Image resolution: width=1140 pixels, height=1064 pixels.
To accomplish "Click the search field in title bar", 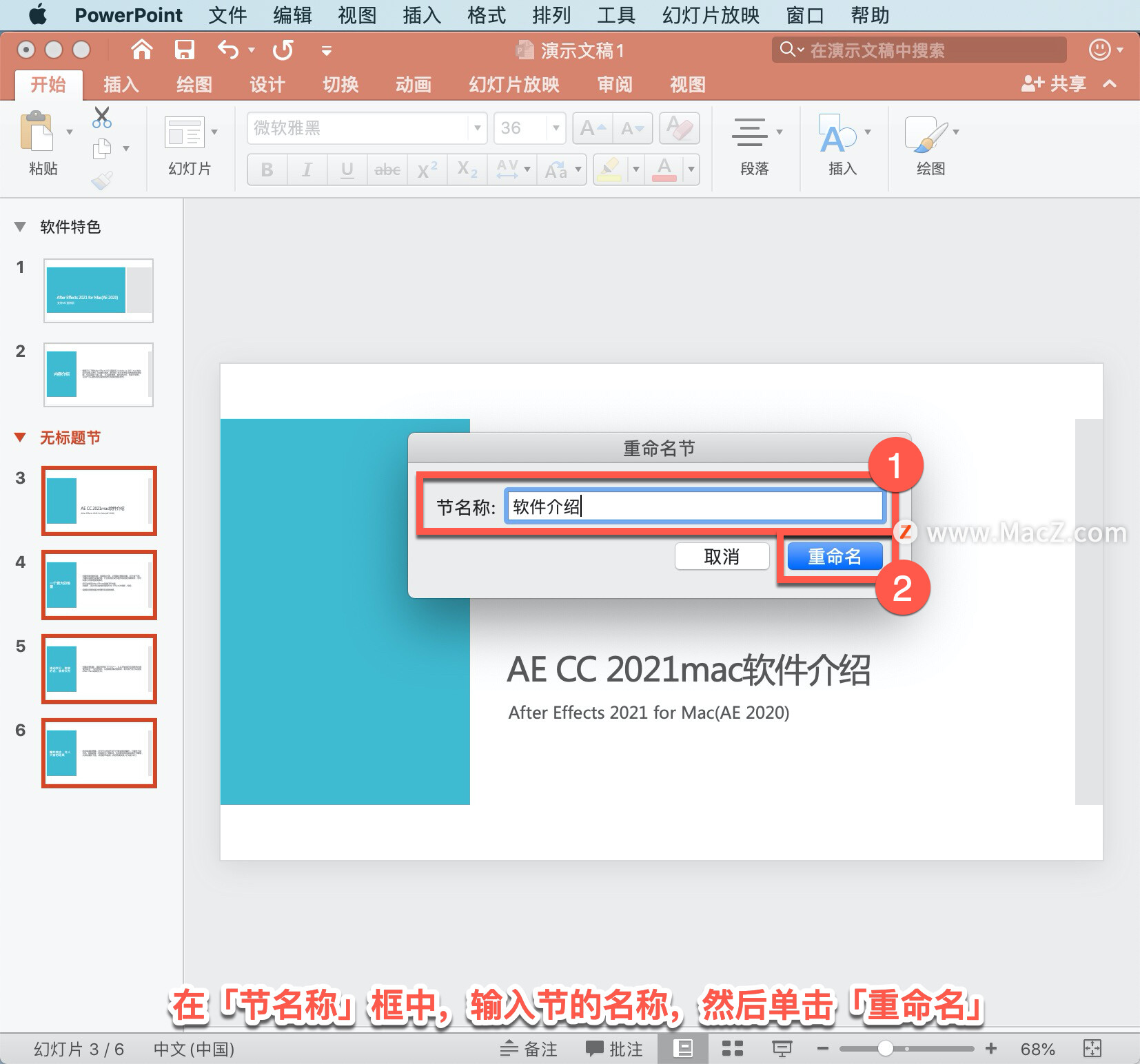I will 919,50.
